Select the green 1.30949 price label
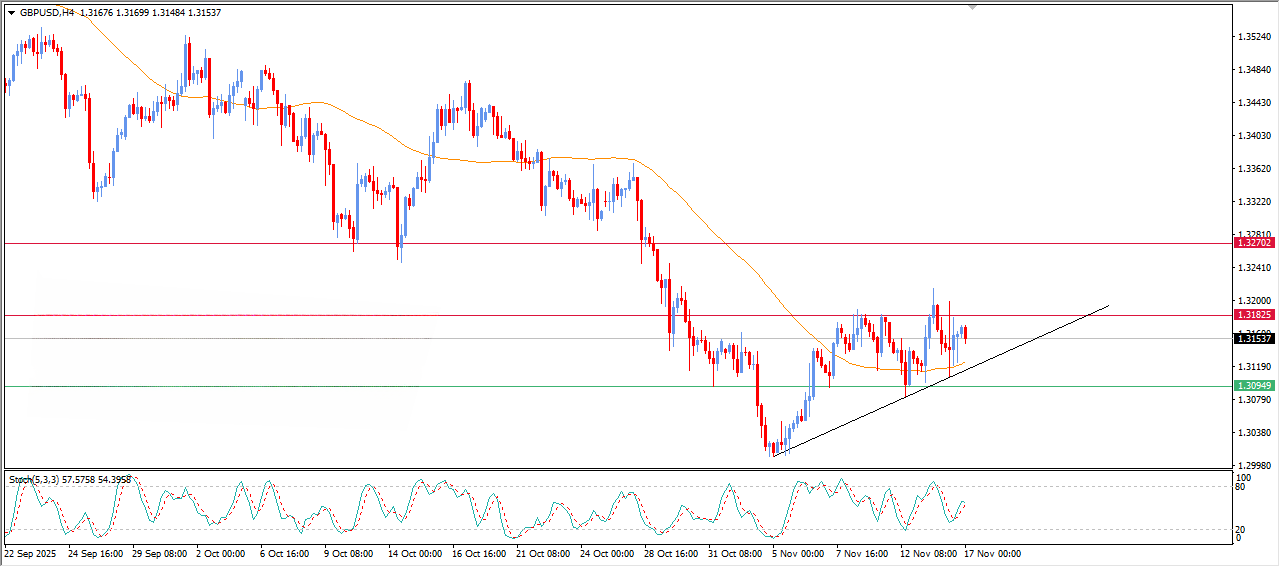 tap(1253, 386)
